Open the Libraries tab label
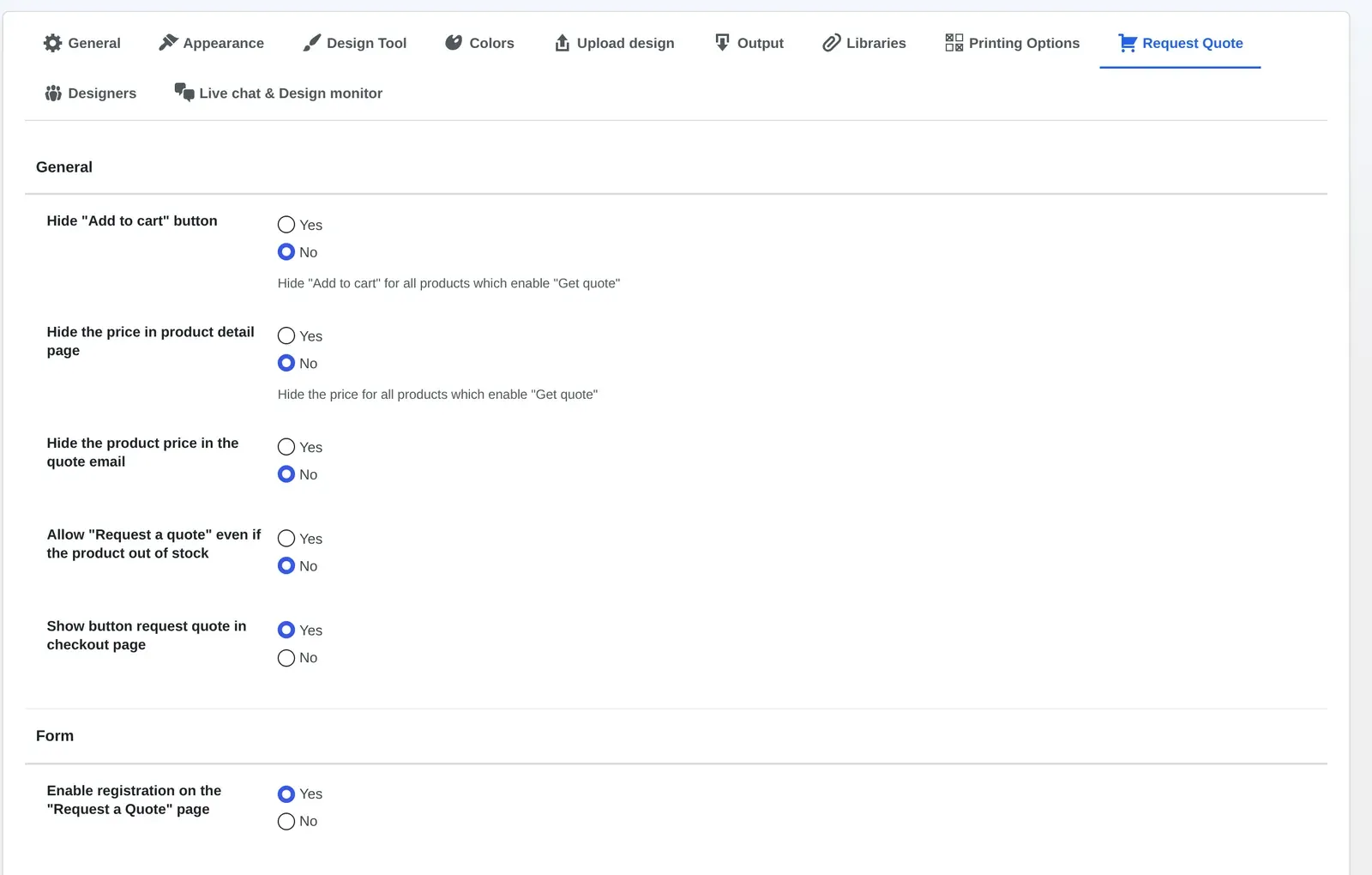 click(x=876, y=43)
